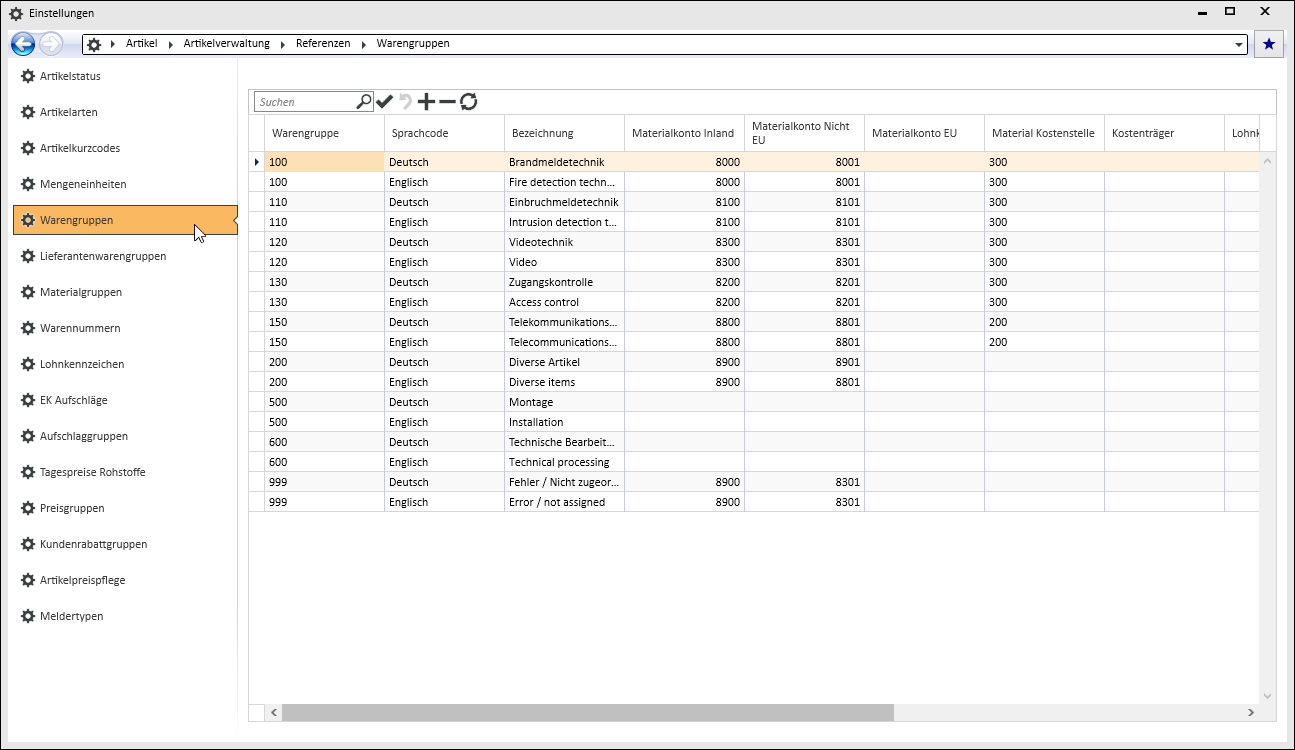Click the horizontal scrollbar thumb
1295x750 pixels.
(x=588, y=713)
